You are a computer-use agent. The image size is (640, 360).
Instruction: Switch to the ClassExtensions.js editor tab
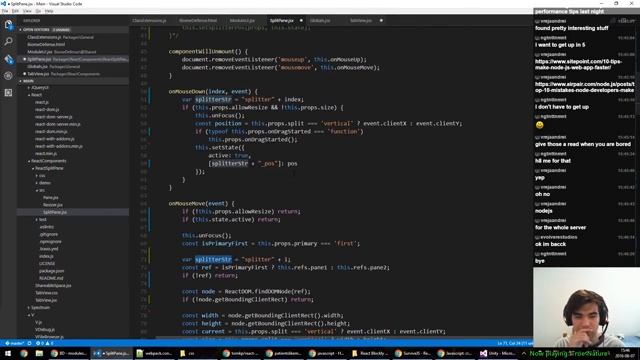click(x=149, y=20)
